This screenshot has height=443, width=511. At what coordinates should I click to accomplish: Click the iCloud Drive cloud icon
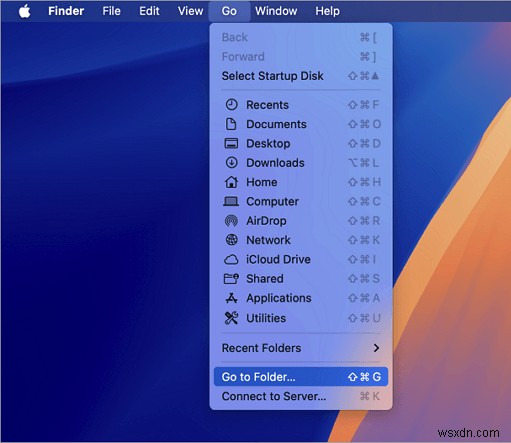pos(231,259)
